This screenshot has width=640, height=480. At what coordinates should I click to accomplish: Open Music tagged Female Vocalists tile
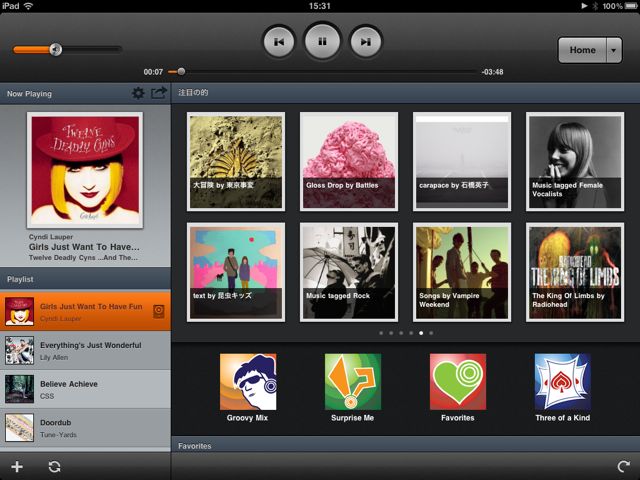[575, 162]
